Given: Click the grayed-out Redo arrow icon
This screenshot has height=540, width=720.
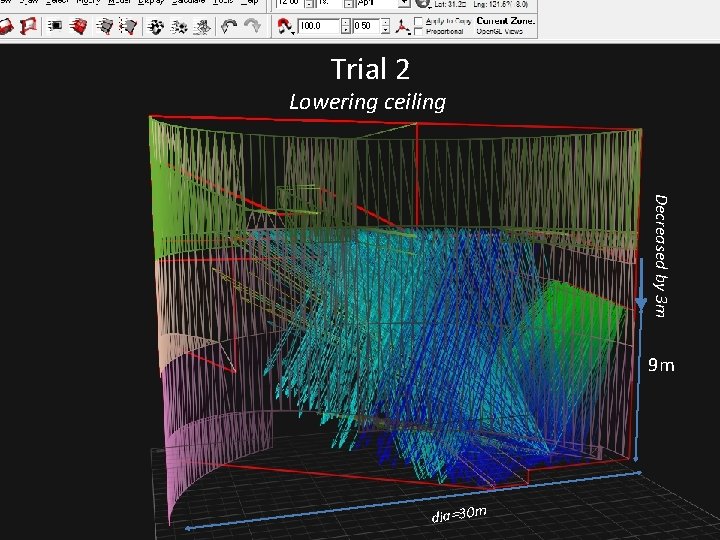Looking at the screenshot, I should click(252, 26).
